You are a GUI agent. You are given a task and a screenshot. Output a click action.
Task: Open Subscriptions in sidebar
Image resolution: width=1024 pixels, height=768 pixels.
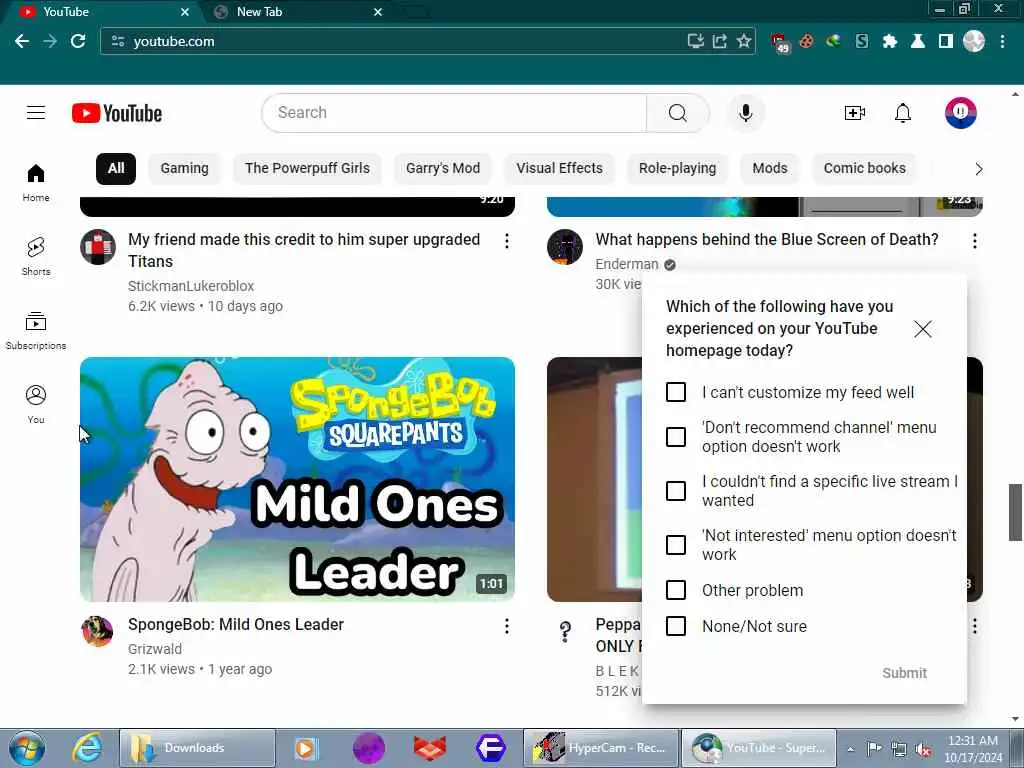click(x=36, y=331)
